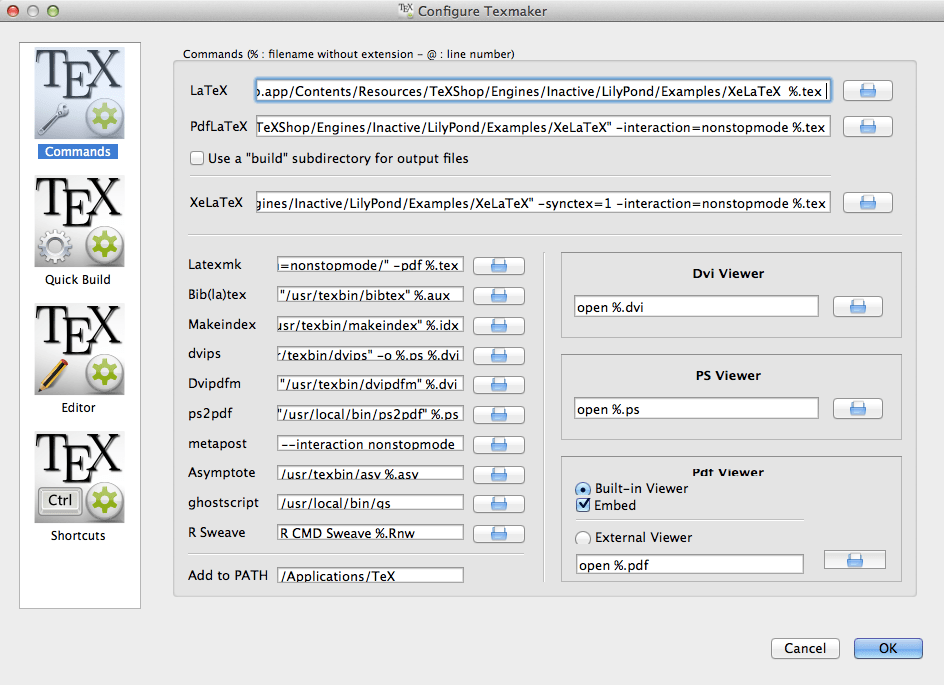Click inside the PdfLaTeX command field

[x=543, y=127]
